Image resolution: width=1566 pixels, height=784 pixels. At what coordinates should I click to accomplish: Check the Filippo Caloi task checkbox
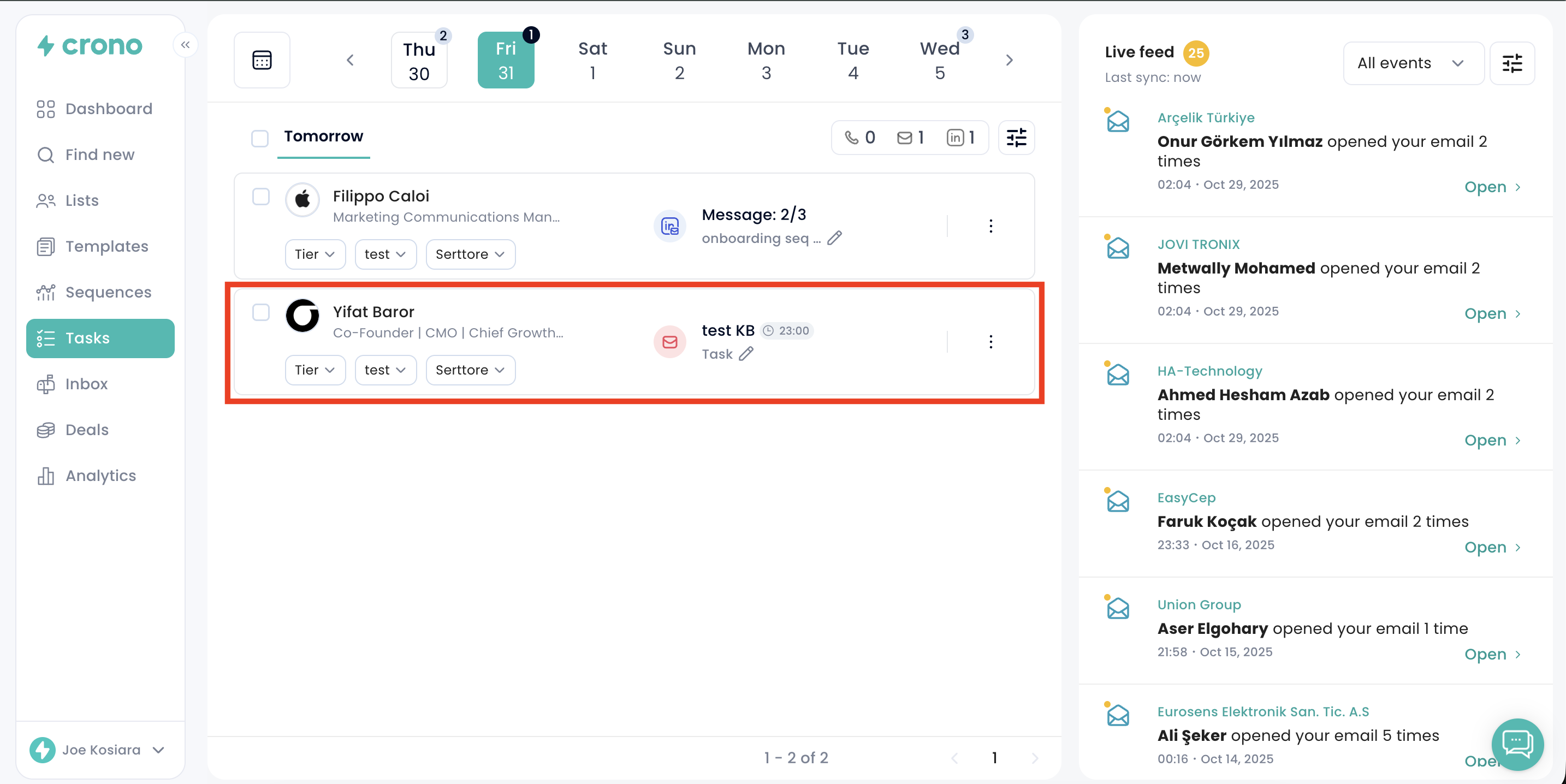pos(261,197)
